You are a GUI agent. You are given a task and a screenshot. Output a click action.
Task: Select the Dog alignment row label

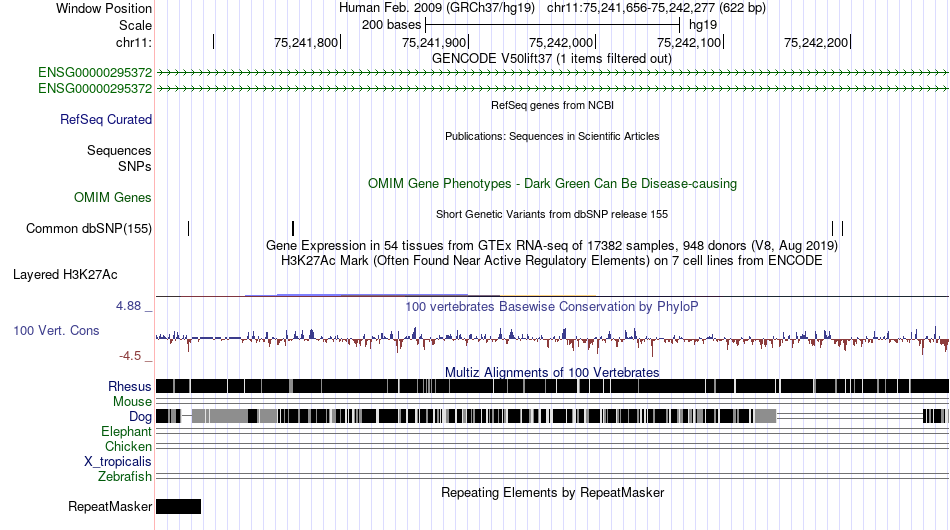coord(140,417)
